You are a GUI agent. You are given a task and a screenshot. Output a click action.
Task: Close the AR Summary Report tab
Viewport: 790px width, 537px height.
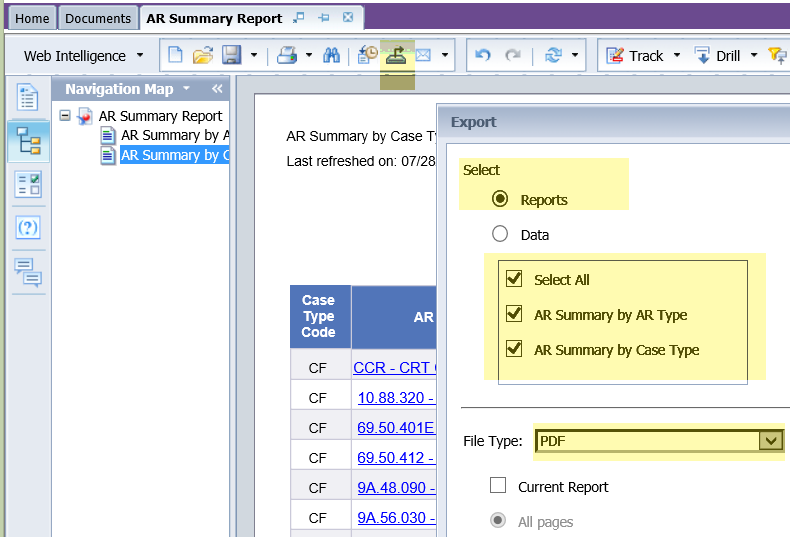pos(348,18)
